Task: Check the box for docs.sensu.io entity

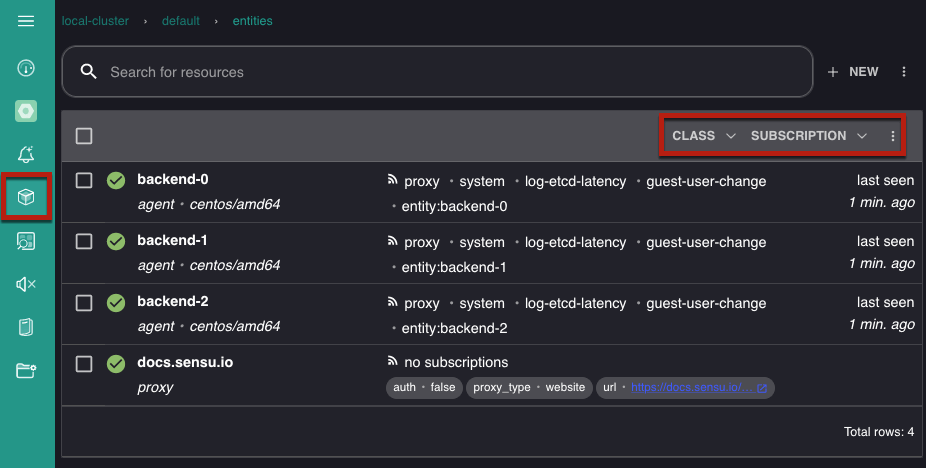Action: (x=84, y=363)
